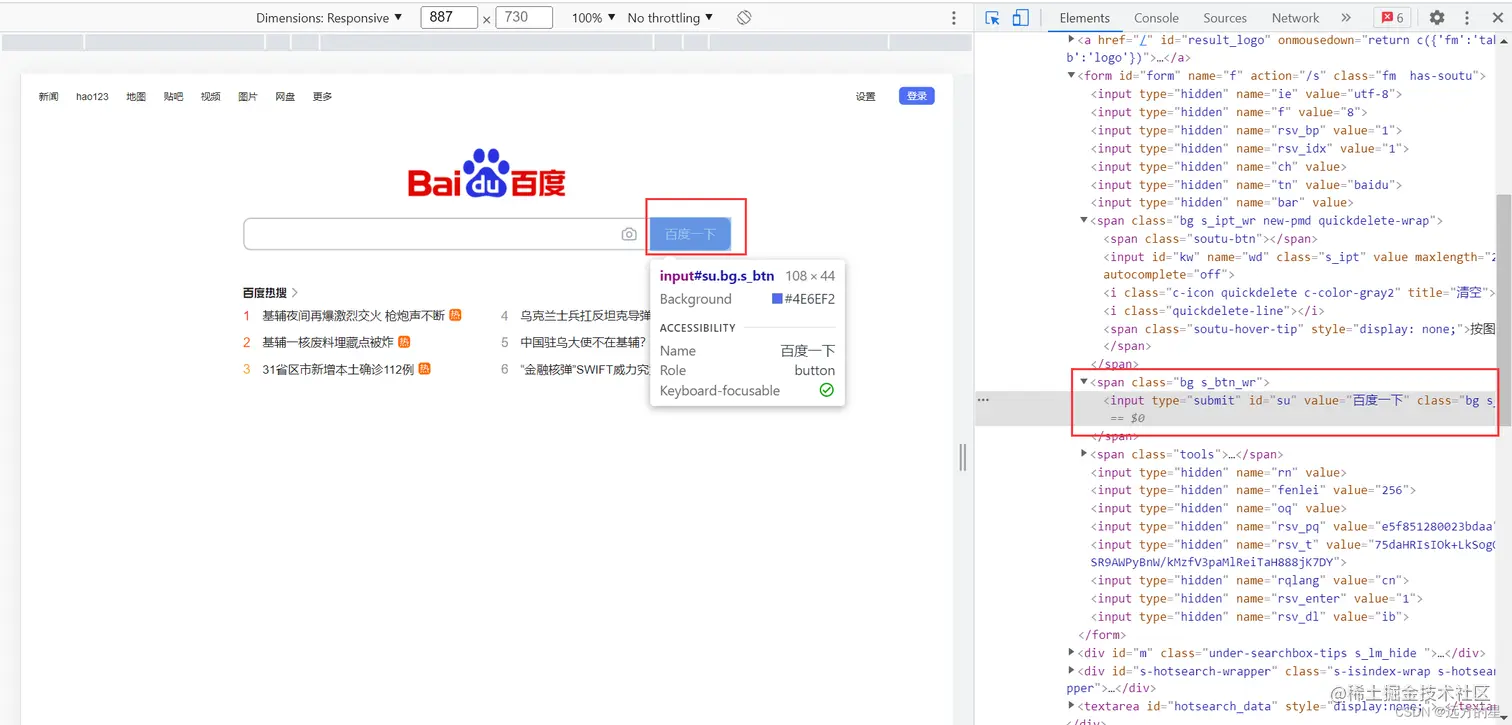Switch to the Console tab
Screen dimensions: 1512x725
[1156, 17]
